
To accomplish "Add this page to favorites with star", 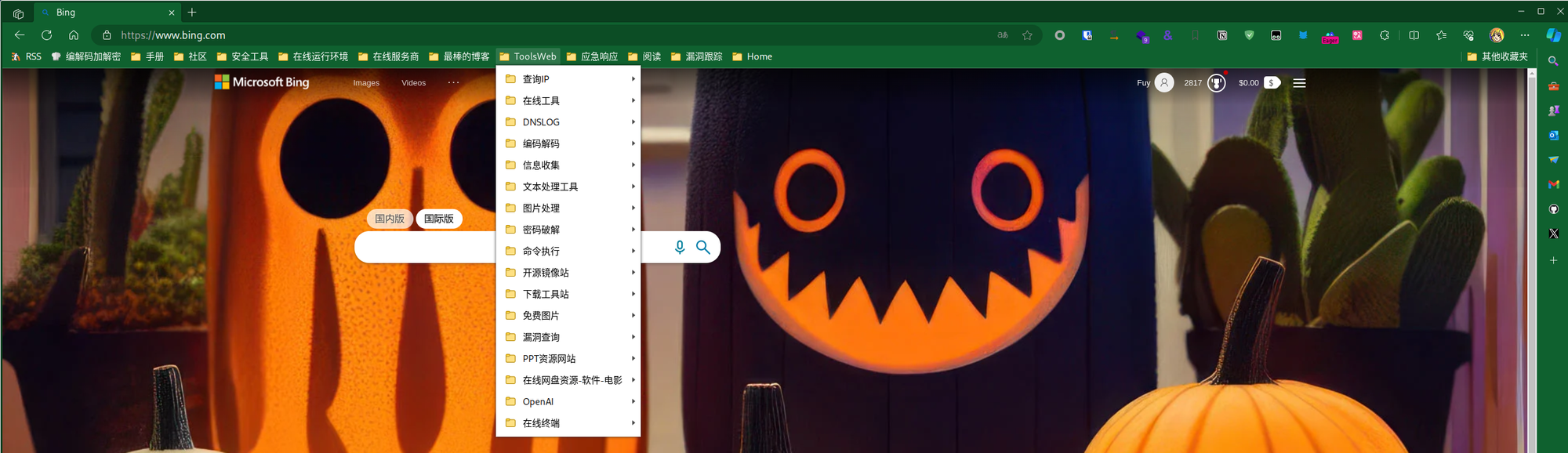I will tap(1027, 35).
